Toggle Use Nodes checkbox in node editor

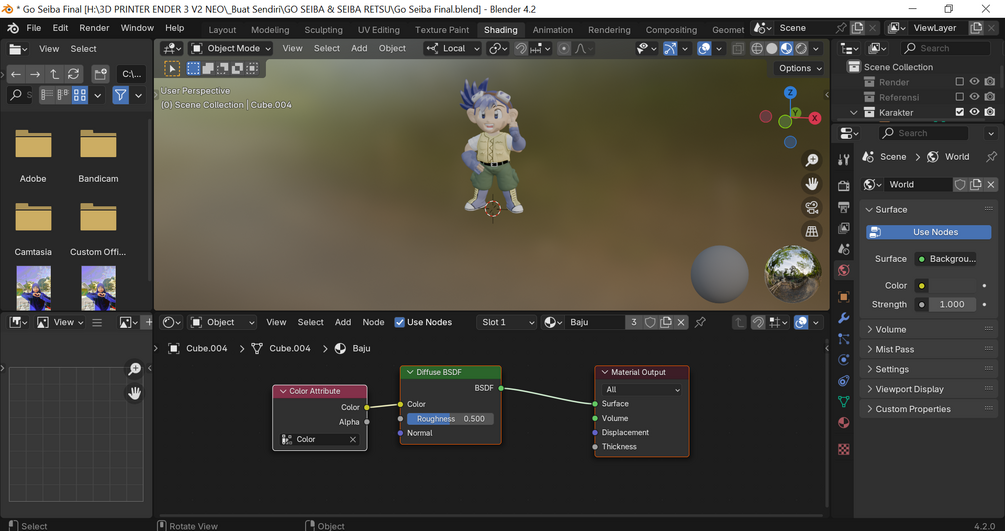point(399,322)
